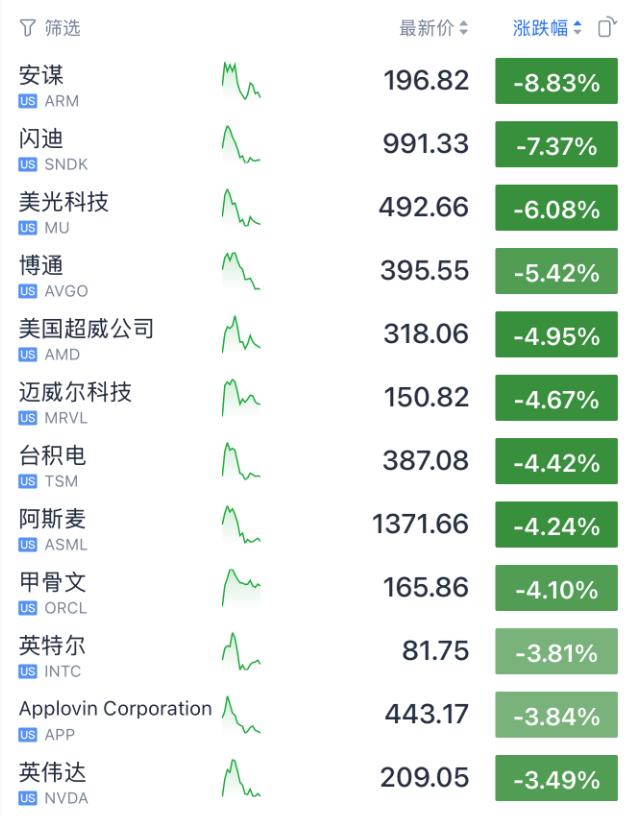The image size is (627, 816).
Task: Open the ARM mini trend chart
Action: tap(240, 82)
